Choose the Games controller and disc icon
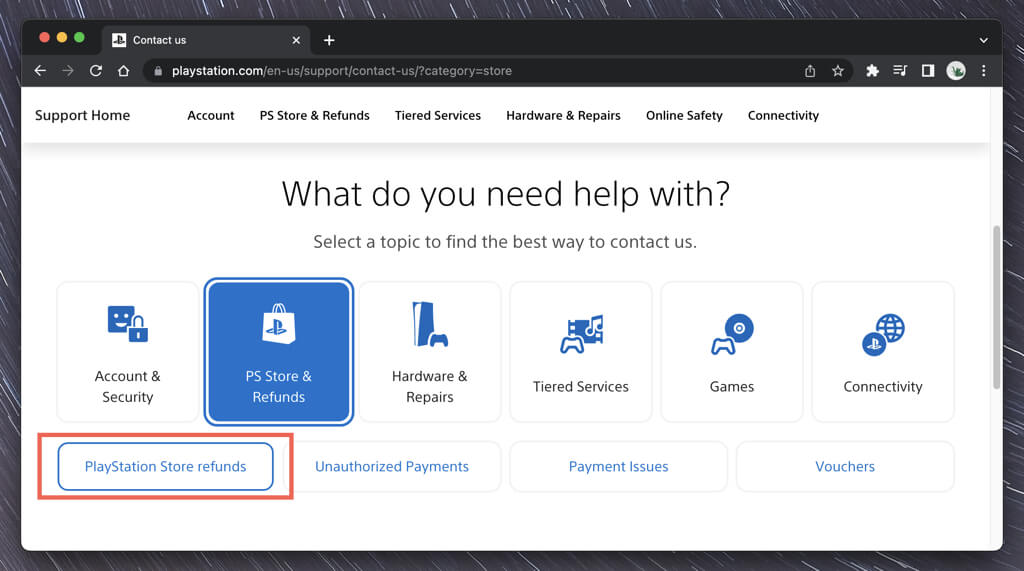 coord(732,334)
